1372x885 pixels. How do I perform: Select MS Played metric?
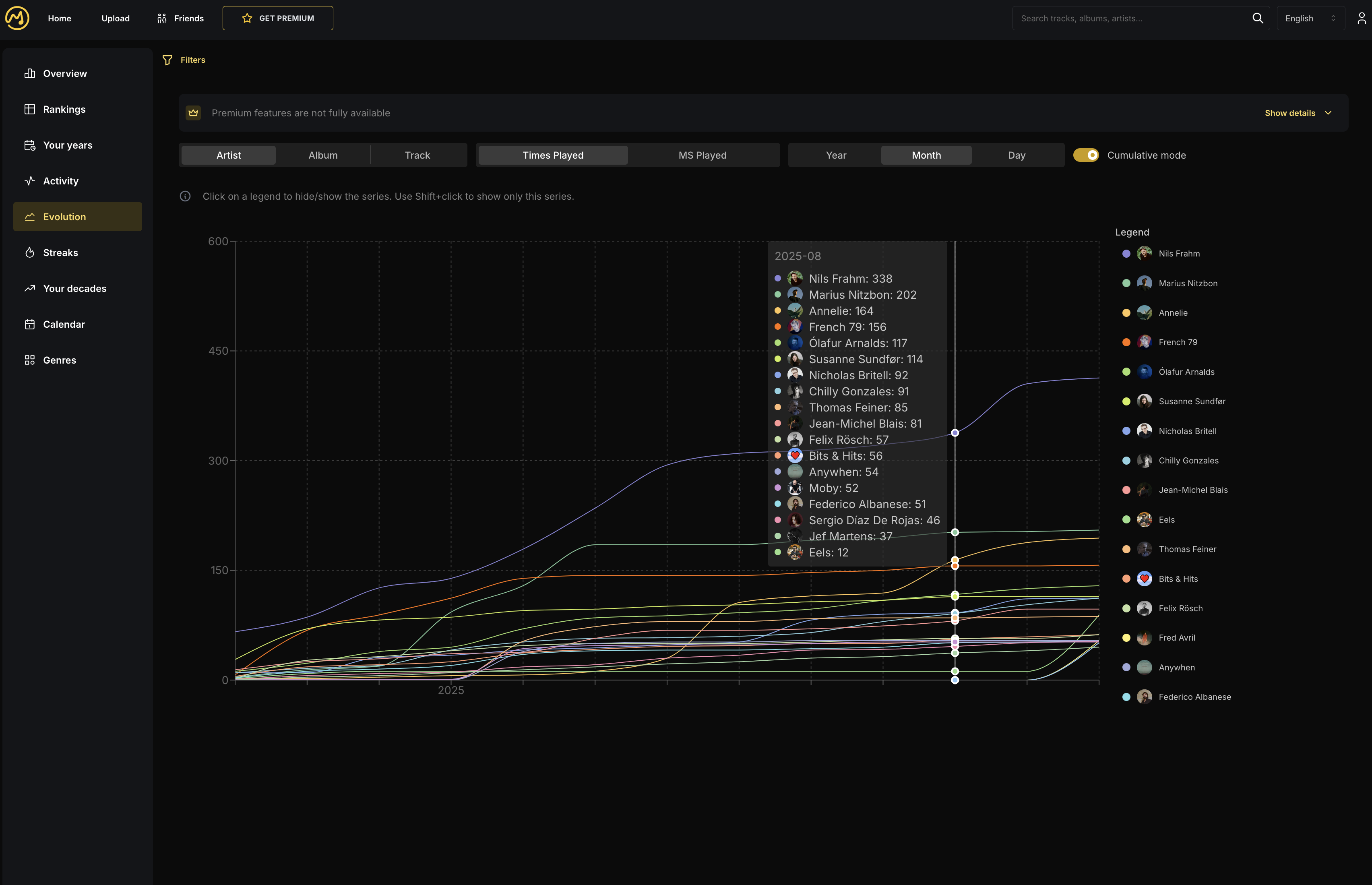pos(702,155)
